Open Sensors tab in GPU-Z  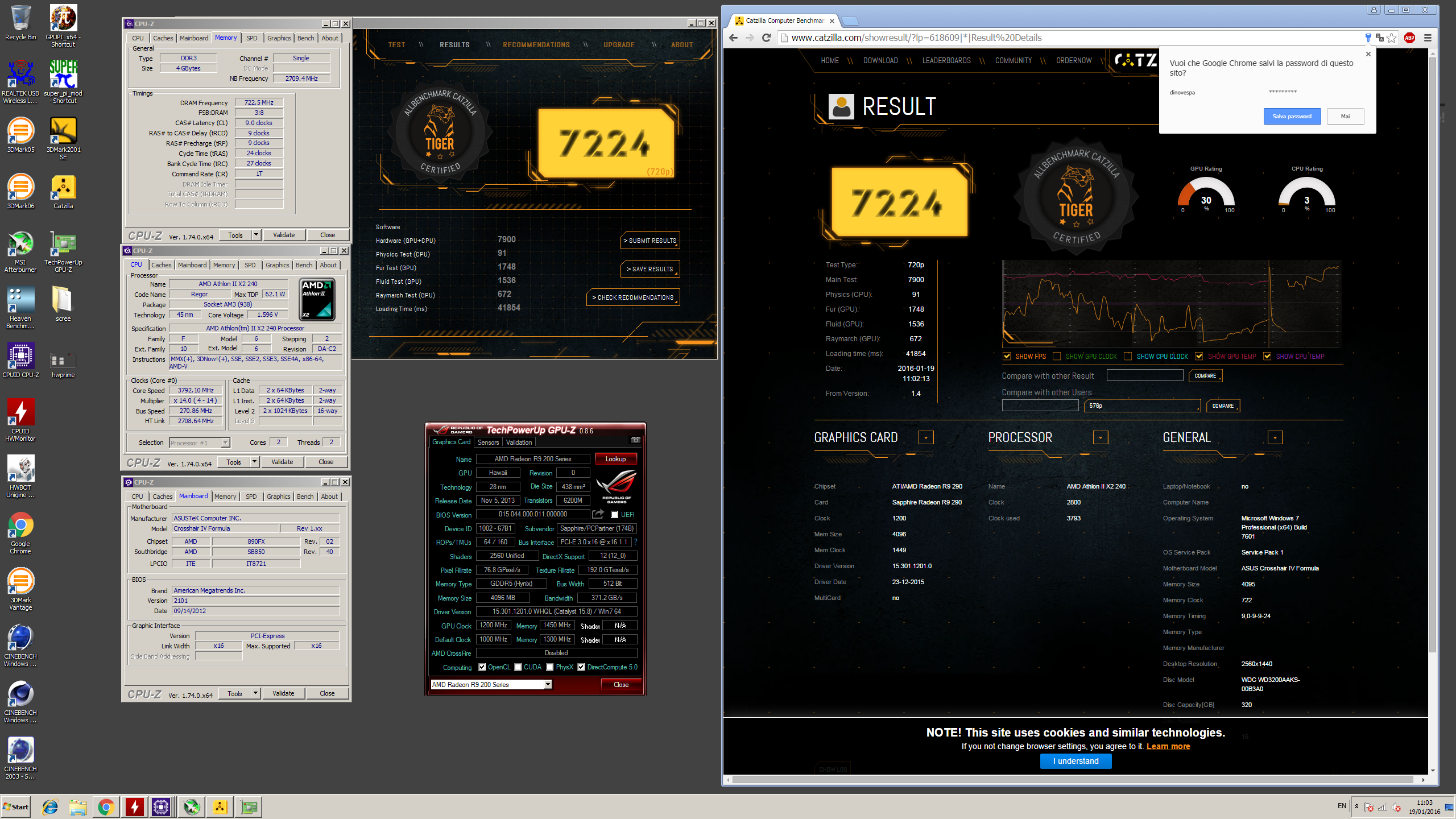[x=488, y=442]
